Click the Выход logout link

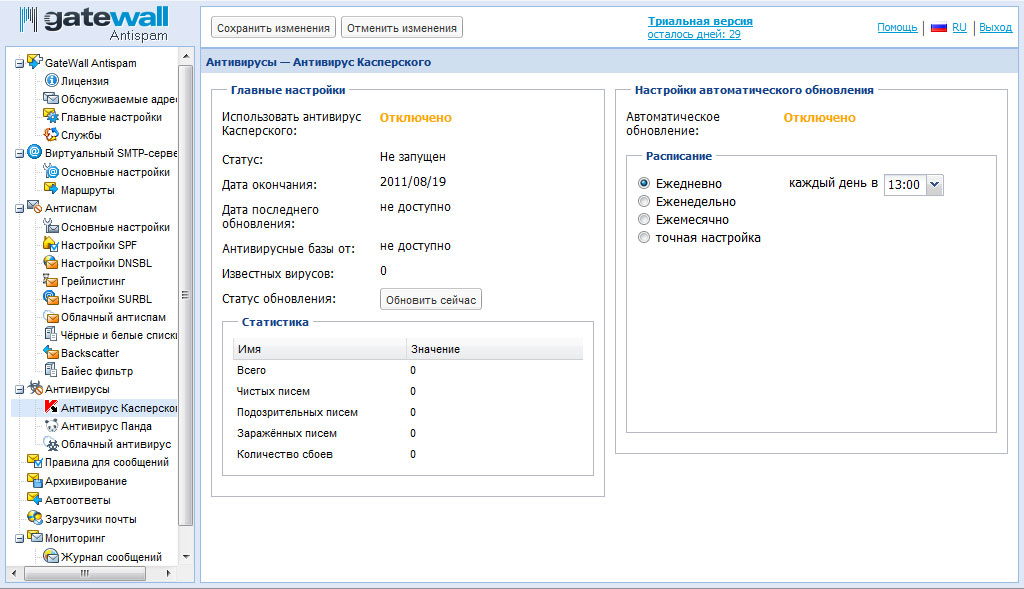point(995,27)
